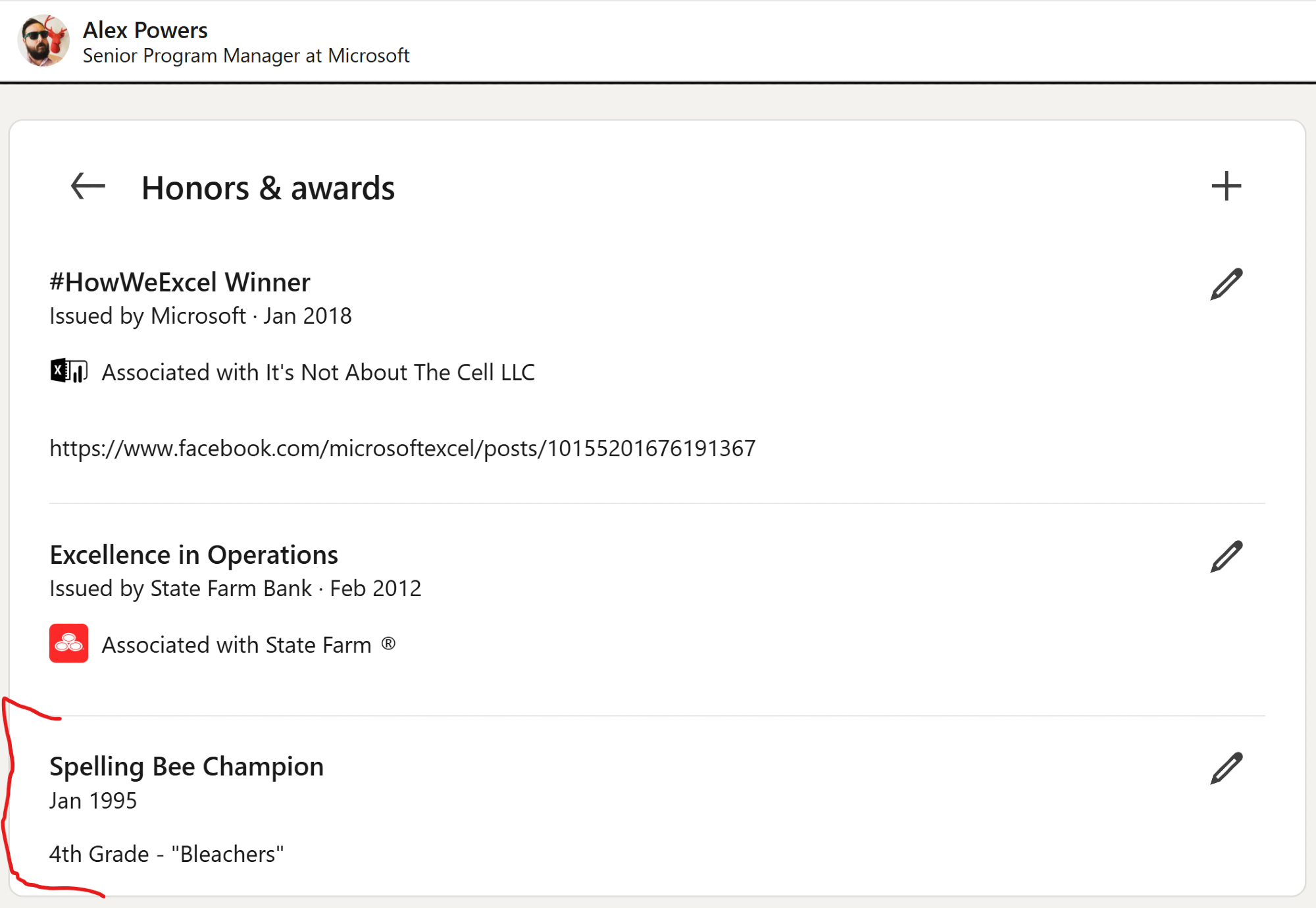This screenshot has width=1316, height=908.
Task: Click Issued by State Farm Bank line
Action: click(x=235, y=588)
